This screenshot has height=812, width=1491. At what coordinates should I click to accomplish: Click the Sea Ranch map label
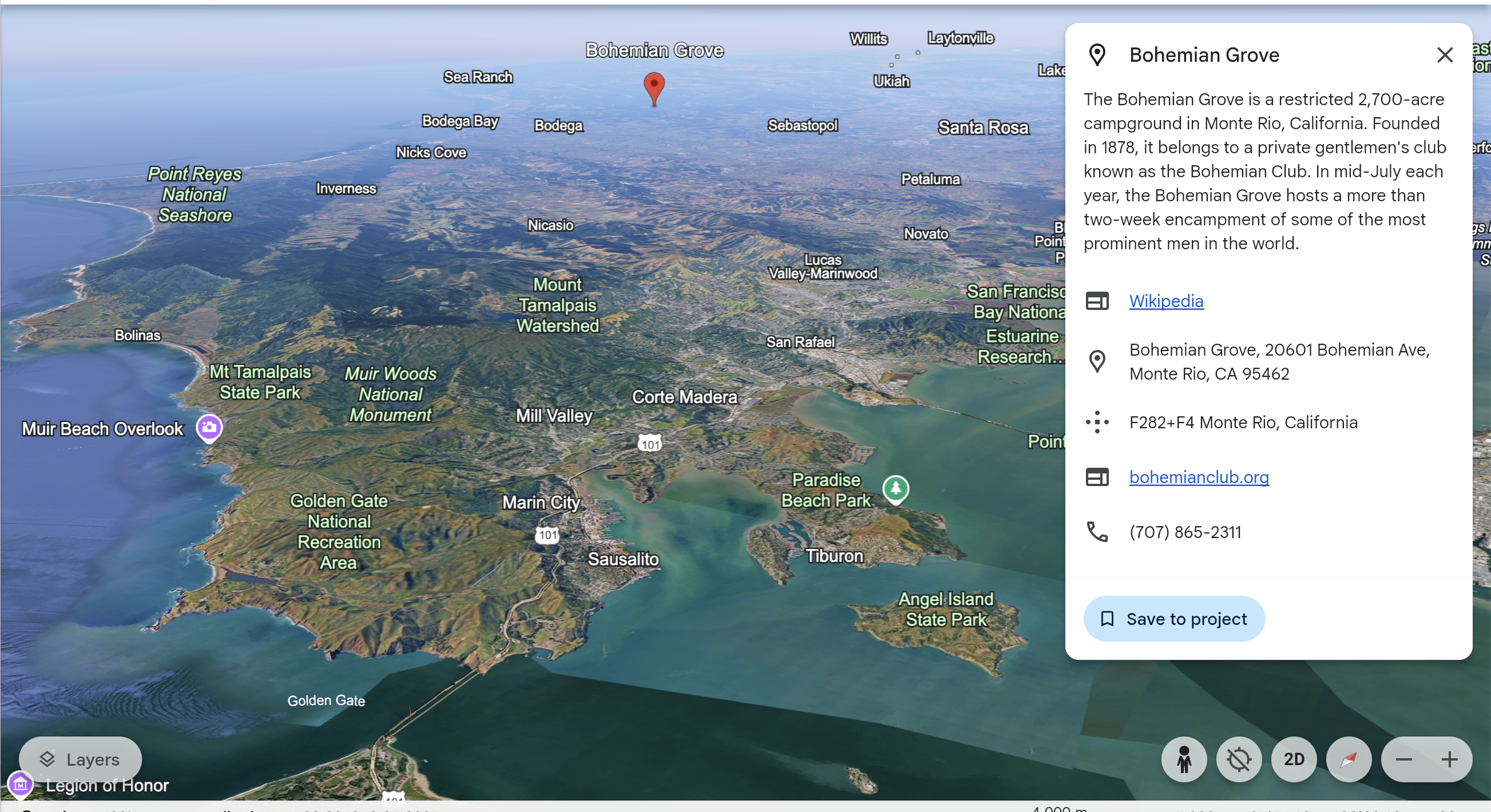[478, 77]
